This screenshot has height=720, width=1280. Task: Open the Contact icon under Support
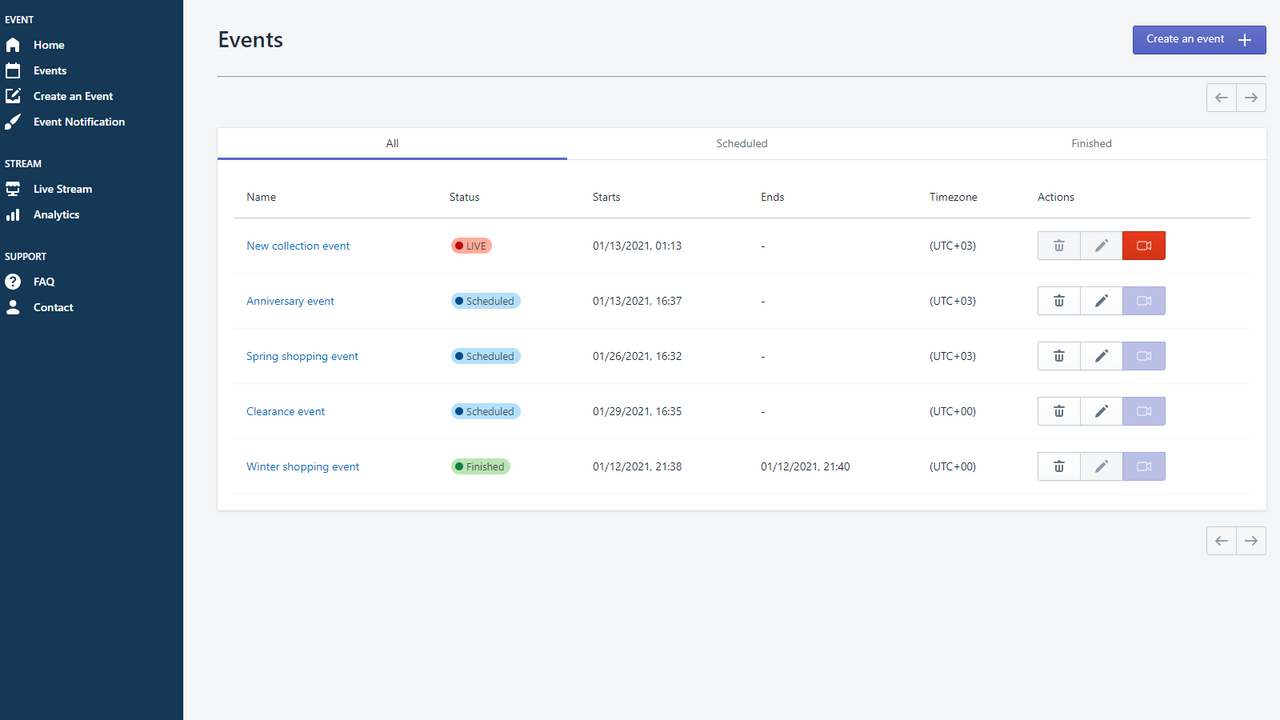pos(14,307)
